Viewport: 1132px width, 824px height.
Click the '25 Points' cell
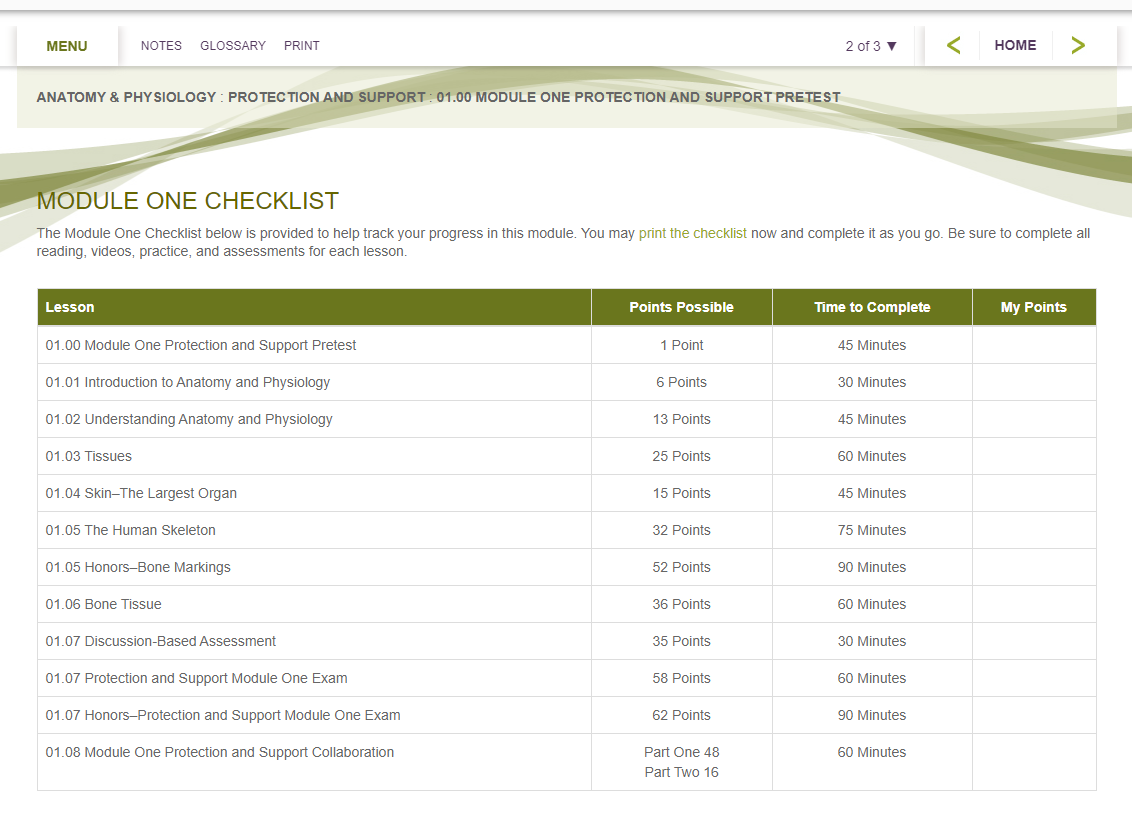[682, 456]
